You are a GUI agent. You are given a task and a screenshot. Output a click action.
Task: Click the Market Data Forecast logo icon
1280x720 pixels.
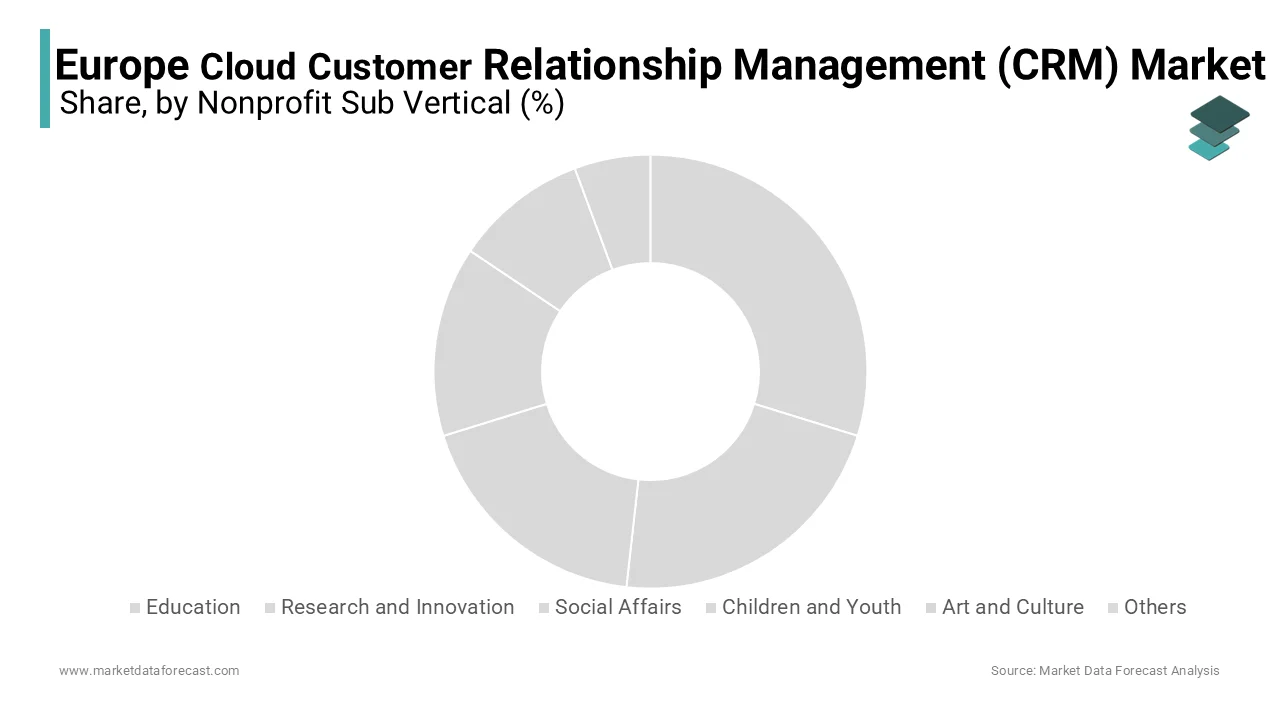coord(1218,128)
